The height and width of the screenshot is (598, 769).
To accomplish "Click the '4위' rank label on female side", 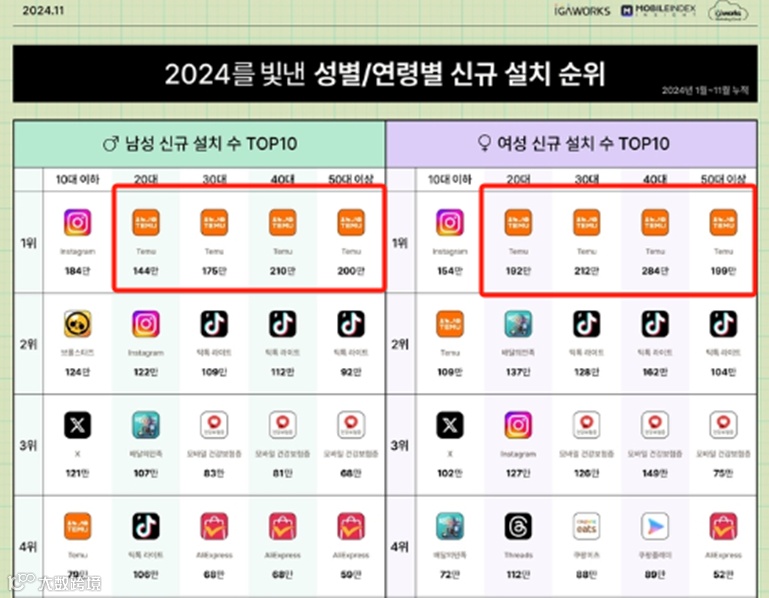I will 400,546.
